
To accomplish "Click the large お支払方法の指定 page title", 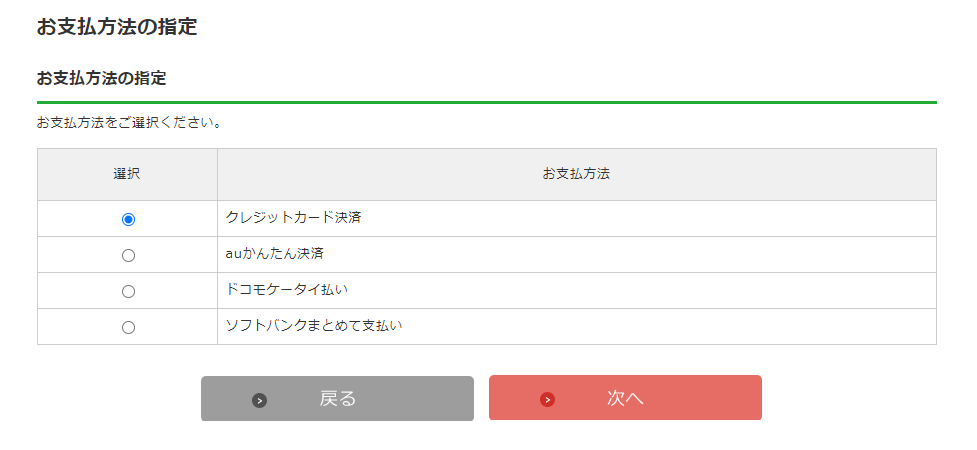I will (117, 27).
